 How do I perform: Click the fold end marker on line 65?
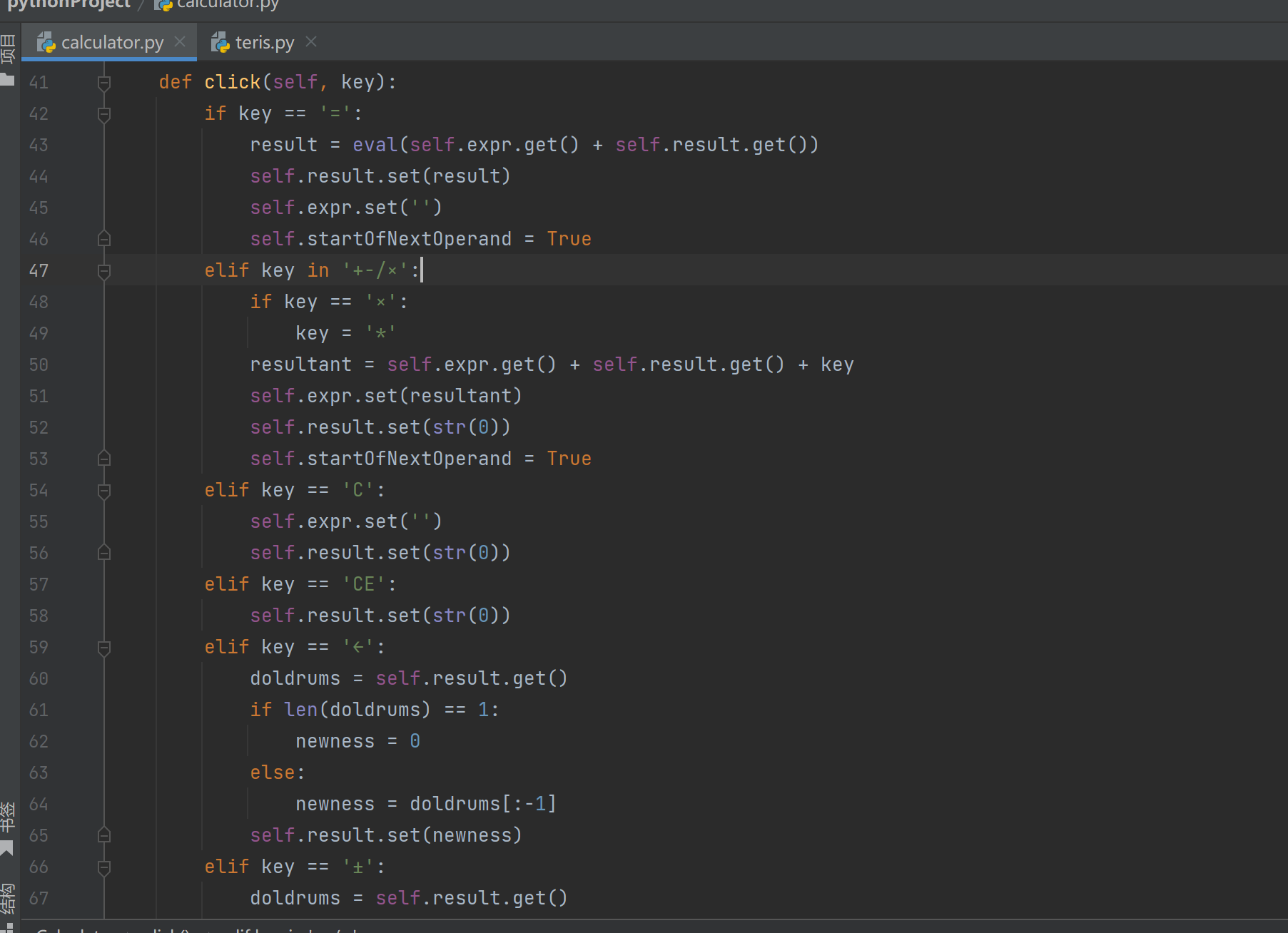point(104,835)
